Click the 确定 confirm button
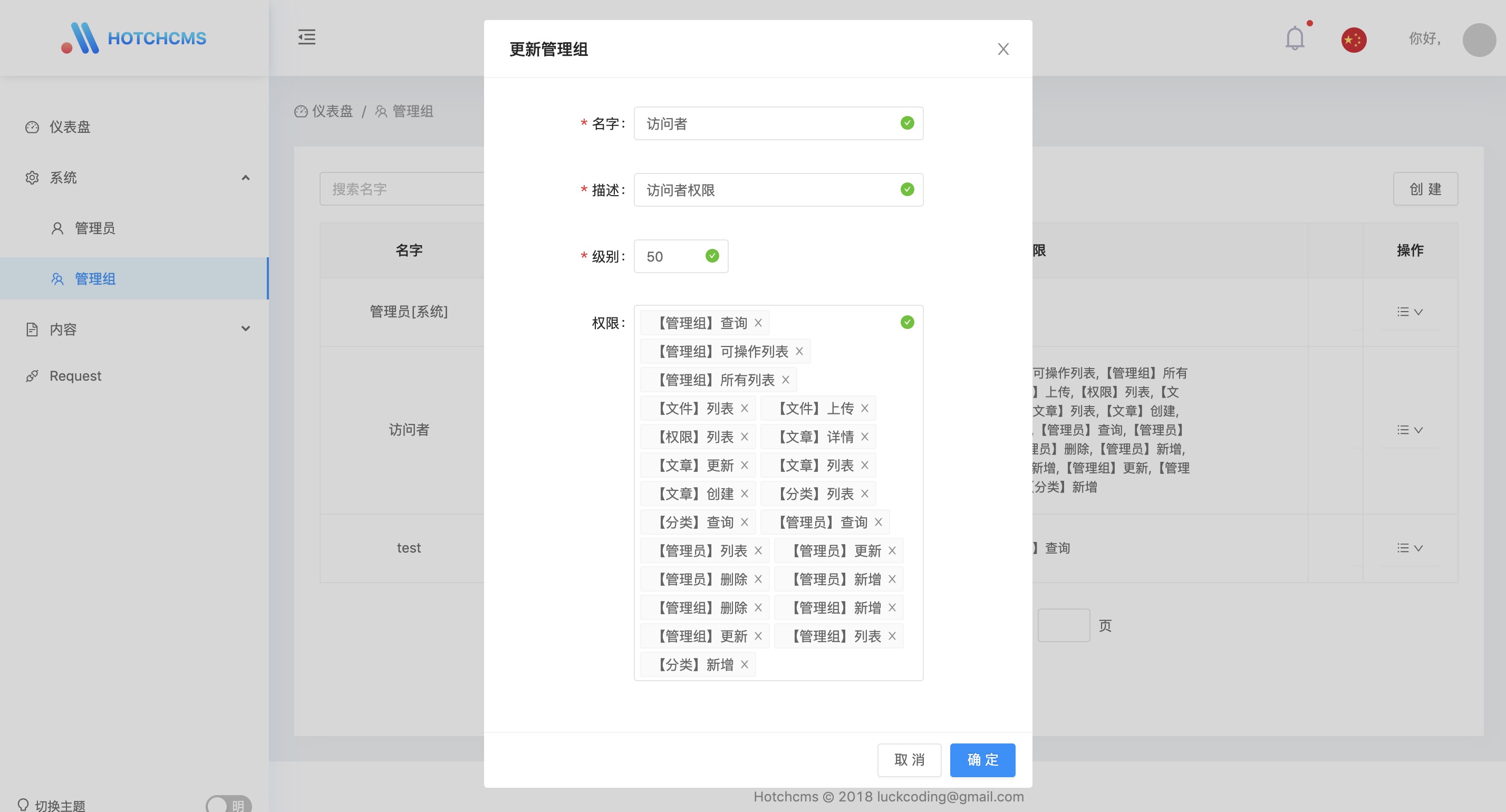Viewport: 1506px width, 812px height. point(982,759)
